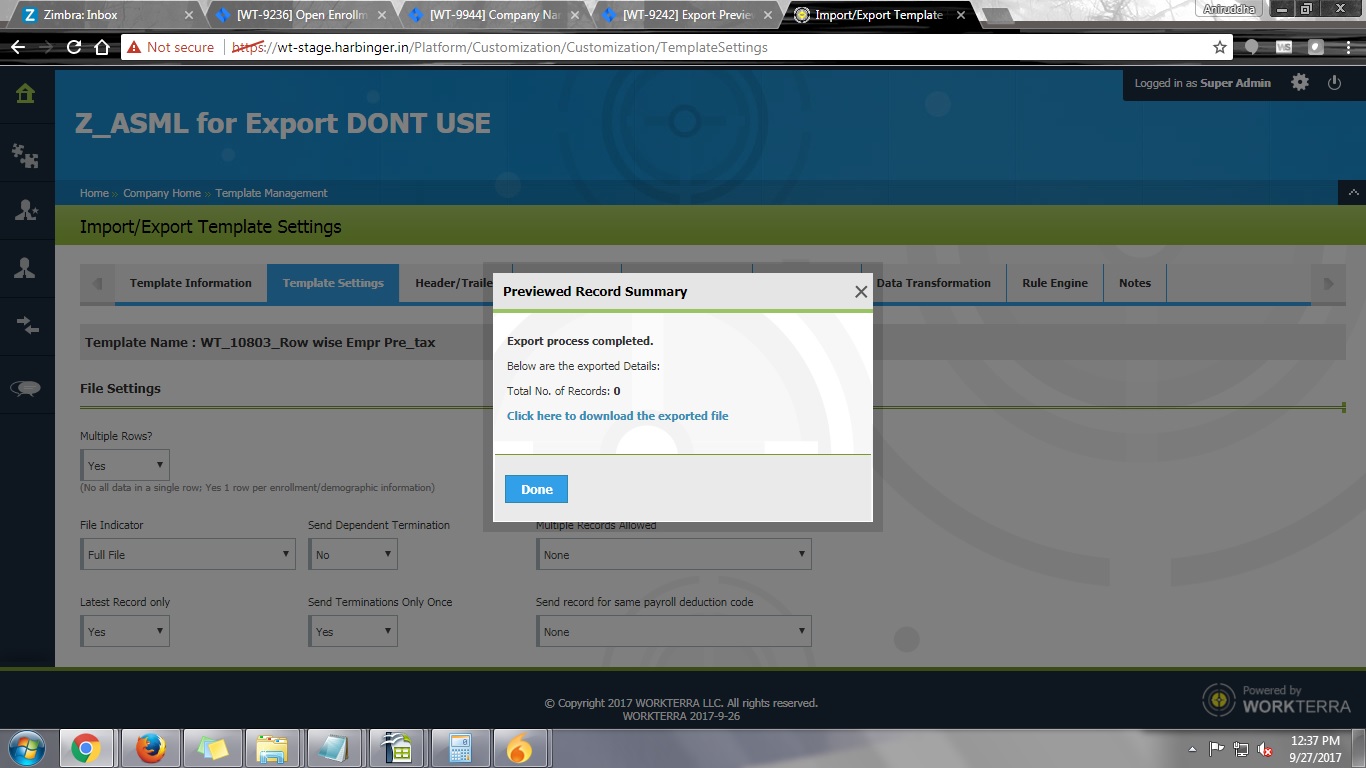The image size is (1366, 768).
Task: Bookmark this page with star
Action: pyautogui.click(x=1220, y=47)
